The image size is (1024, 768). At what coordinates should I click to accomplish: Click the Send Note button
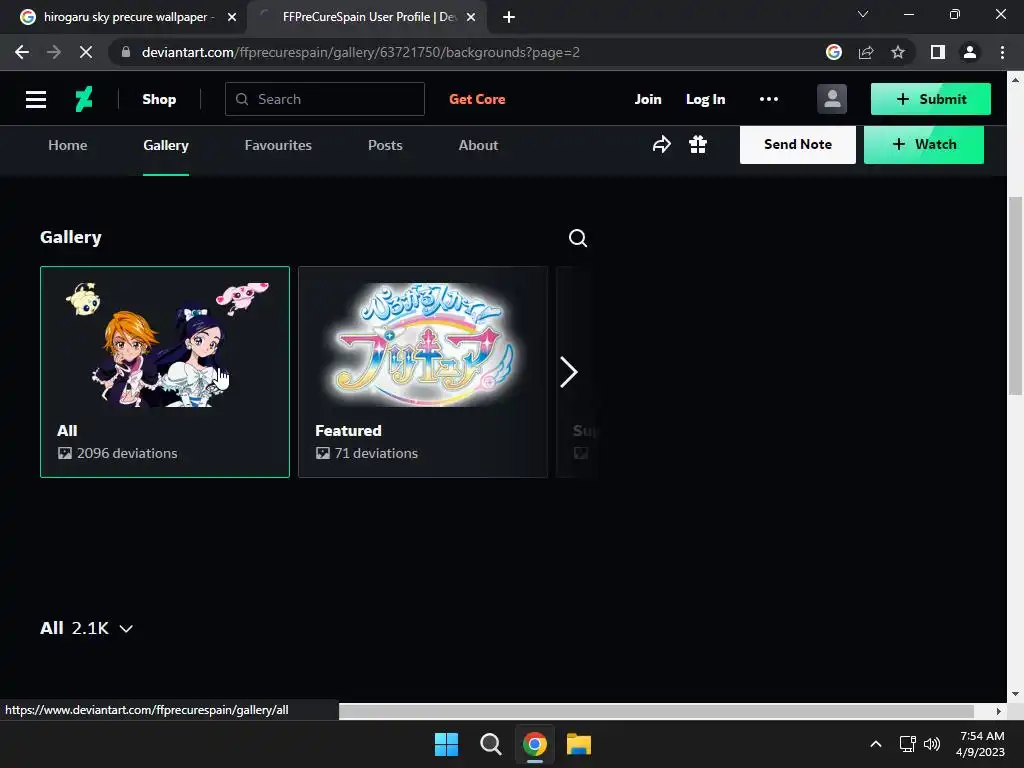pos(797,144)
